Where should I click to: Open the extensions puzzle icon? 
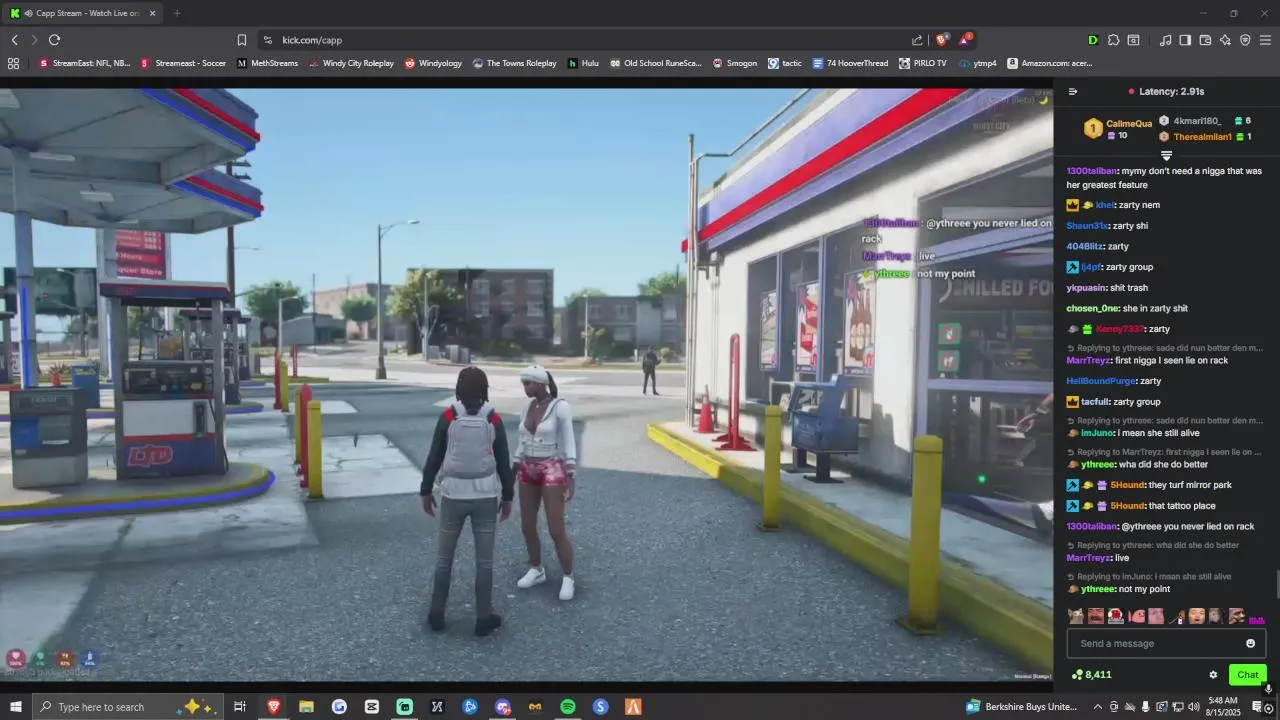1113,40
